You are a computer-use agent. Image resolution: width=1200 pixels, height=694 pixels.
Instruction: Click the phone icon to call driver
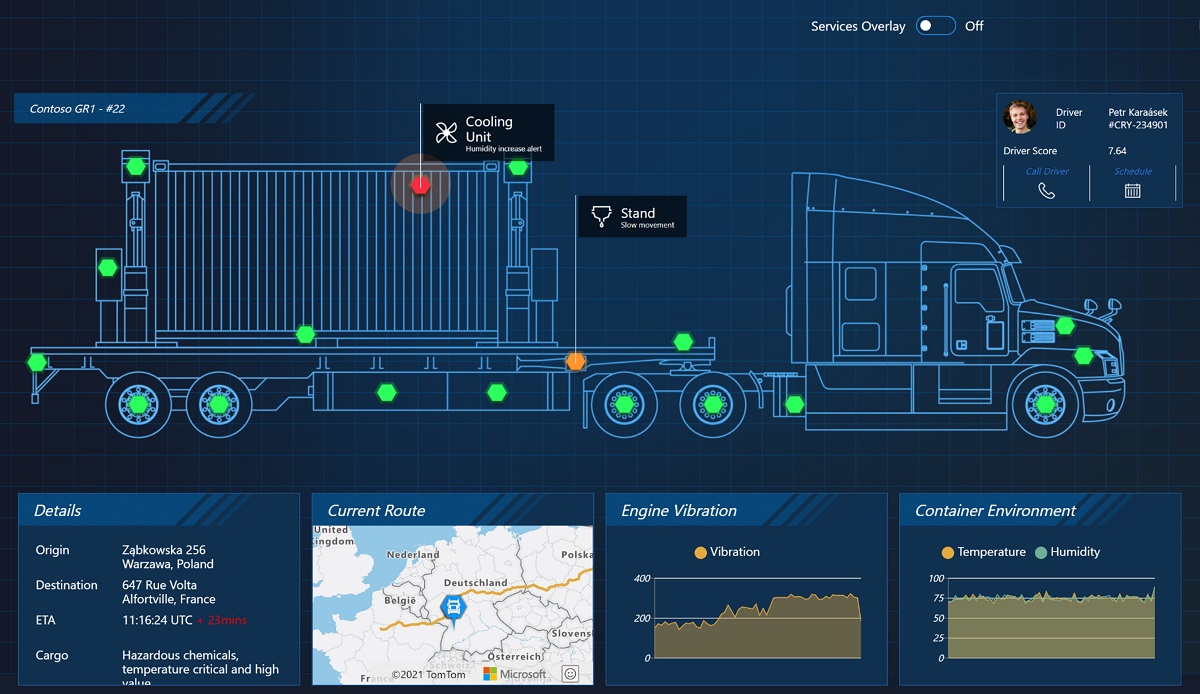click(1046, 190)
